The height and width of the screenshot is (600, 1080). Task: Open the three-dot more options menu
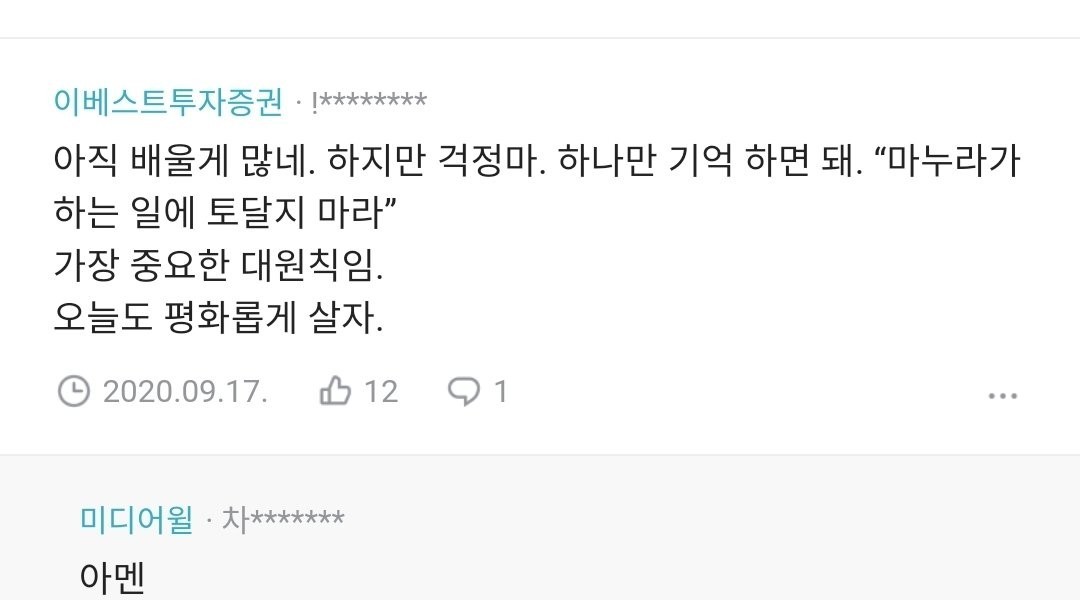pos(1002,396)
